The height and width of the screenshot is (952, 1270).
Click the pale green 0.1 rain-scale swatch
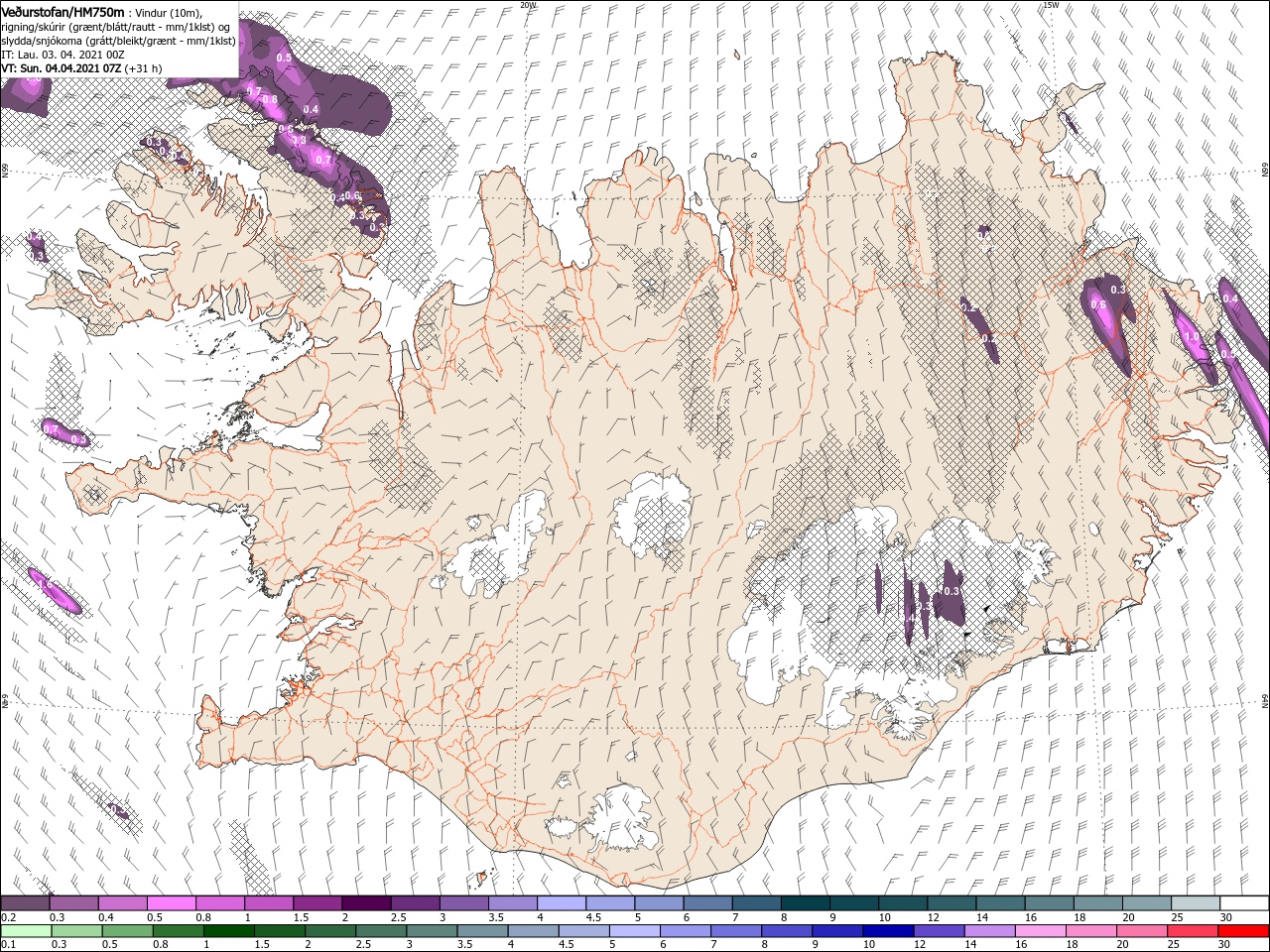[x=26, y=931]
